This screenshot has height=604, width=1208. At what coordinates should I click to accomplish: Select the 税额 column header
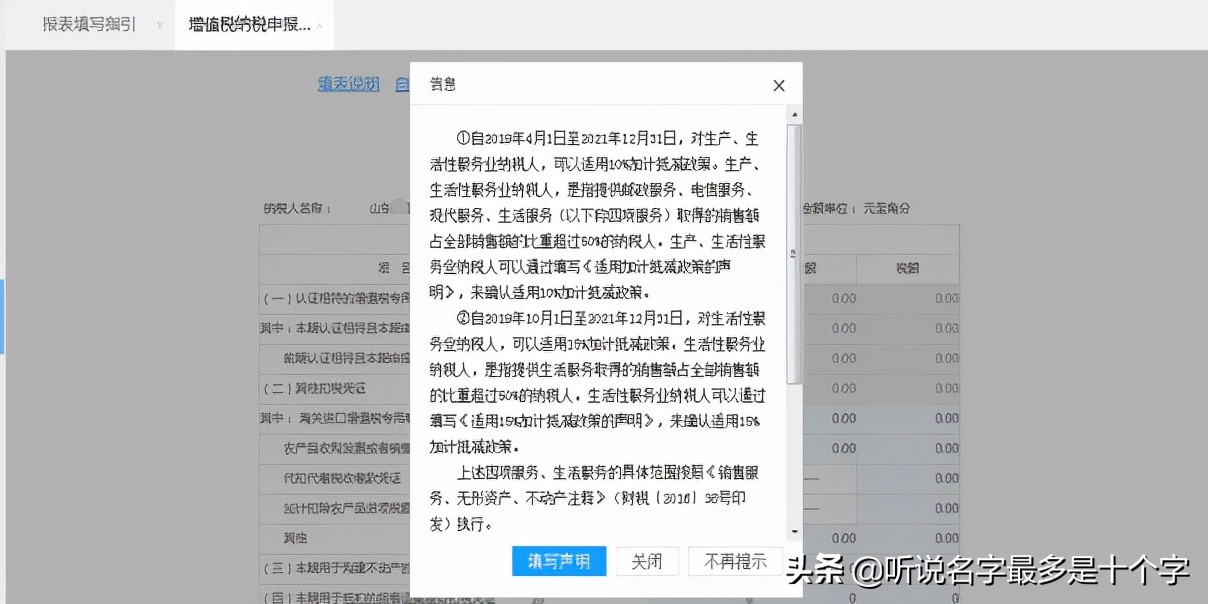(x=907, y=268)
